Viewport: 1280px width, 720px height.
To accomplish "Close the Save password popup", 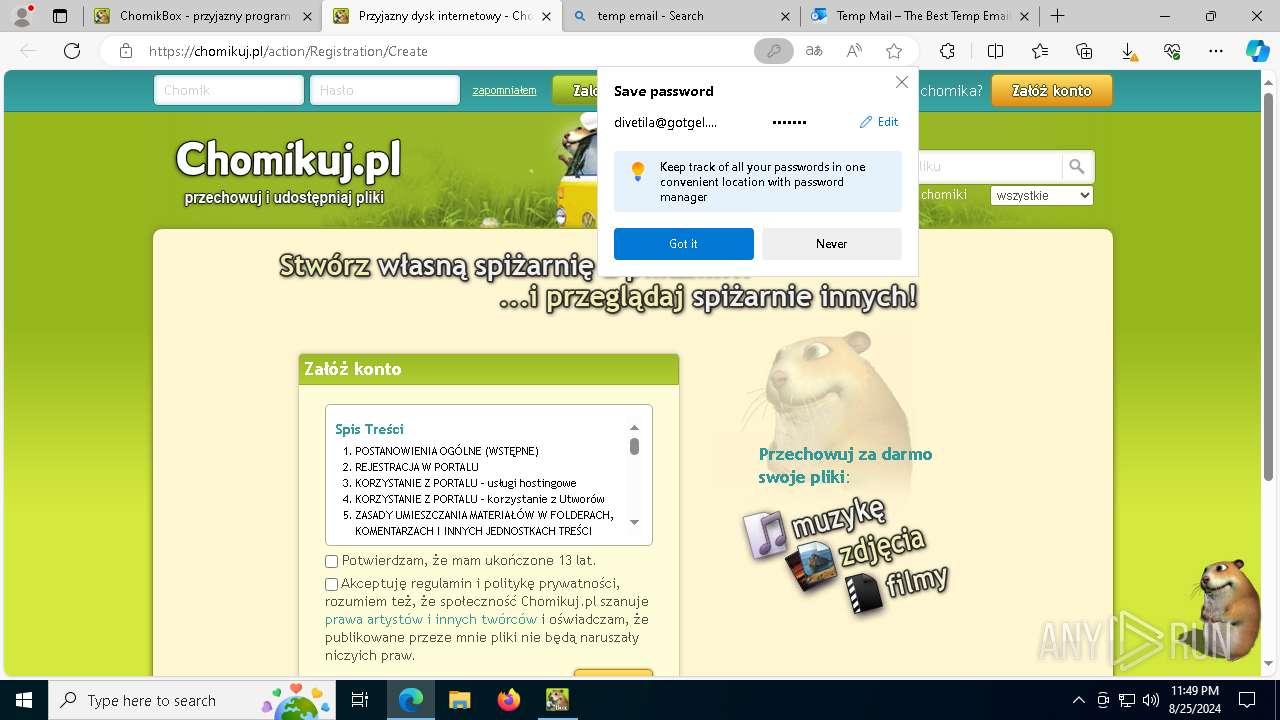I will 902,82.
